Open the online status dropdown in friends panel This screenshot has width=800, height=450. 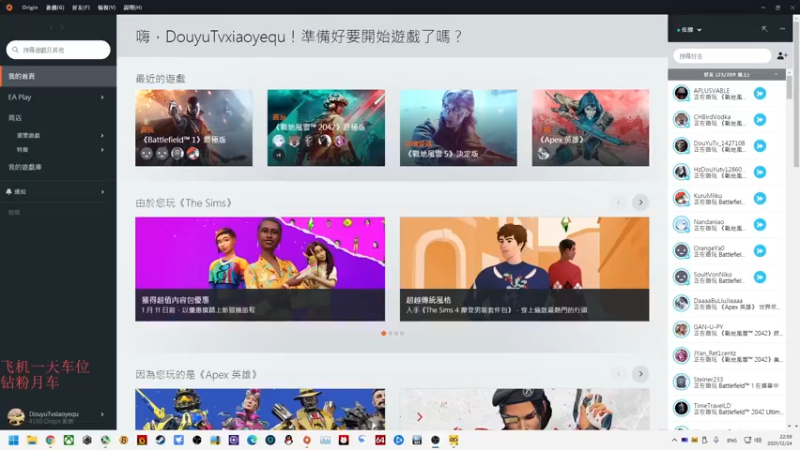689,30
